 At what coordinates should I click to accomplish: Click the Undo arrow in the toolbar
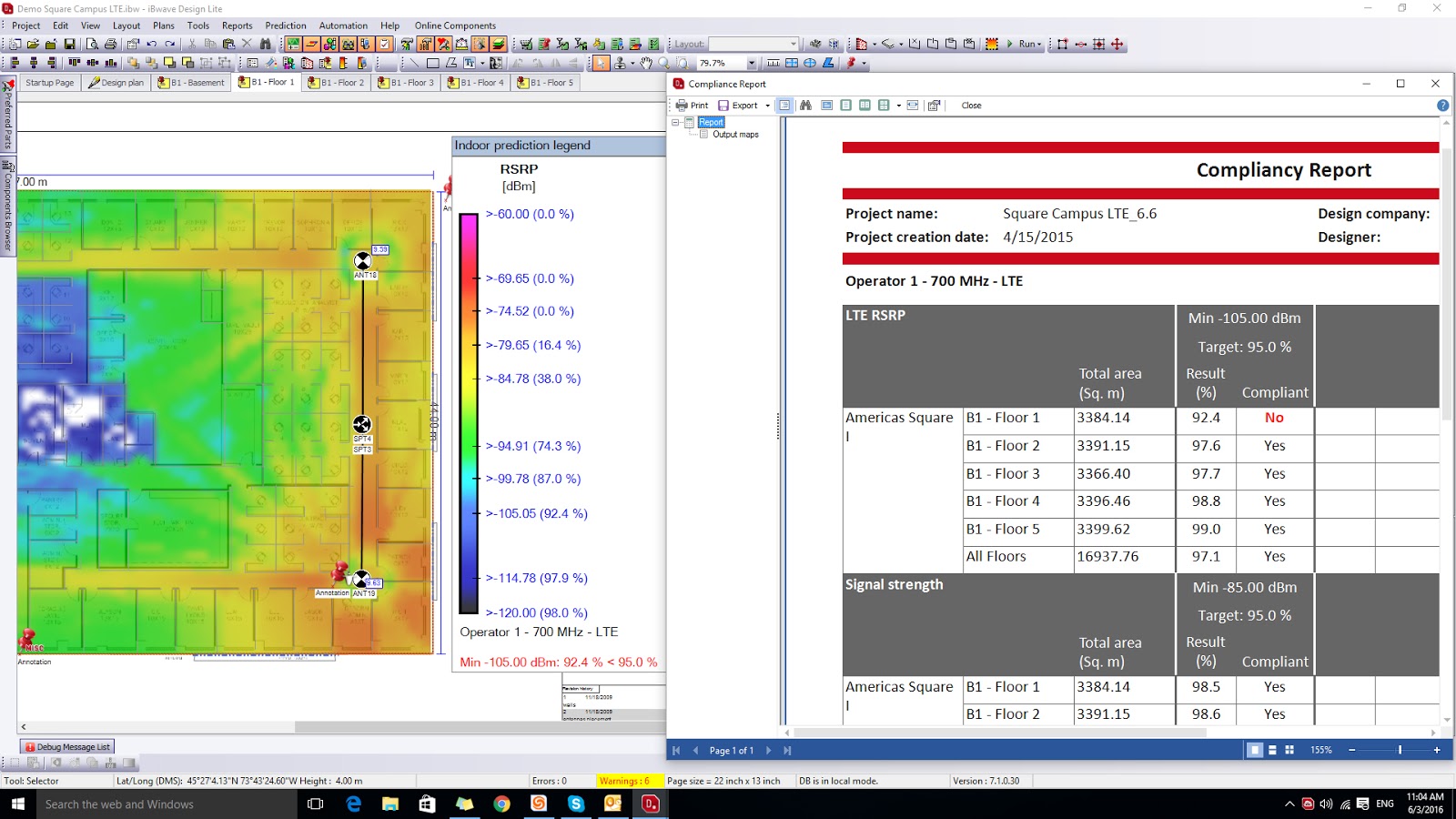(152, 44)
